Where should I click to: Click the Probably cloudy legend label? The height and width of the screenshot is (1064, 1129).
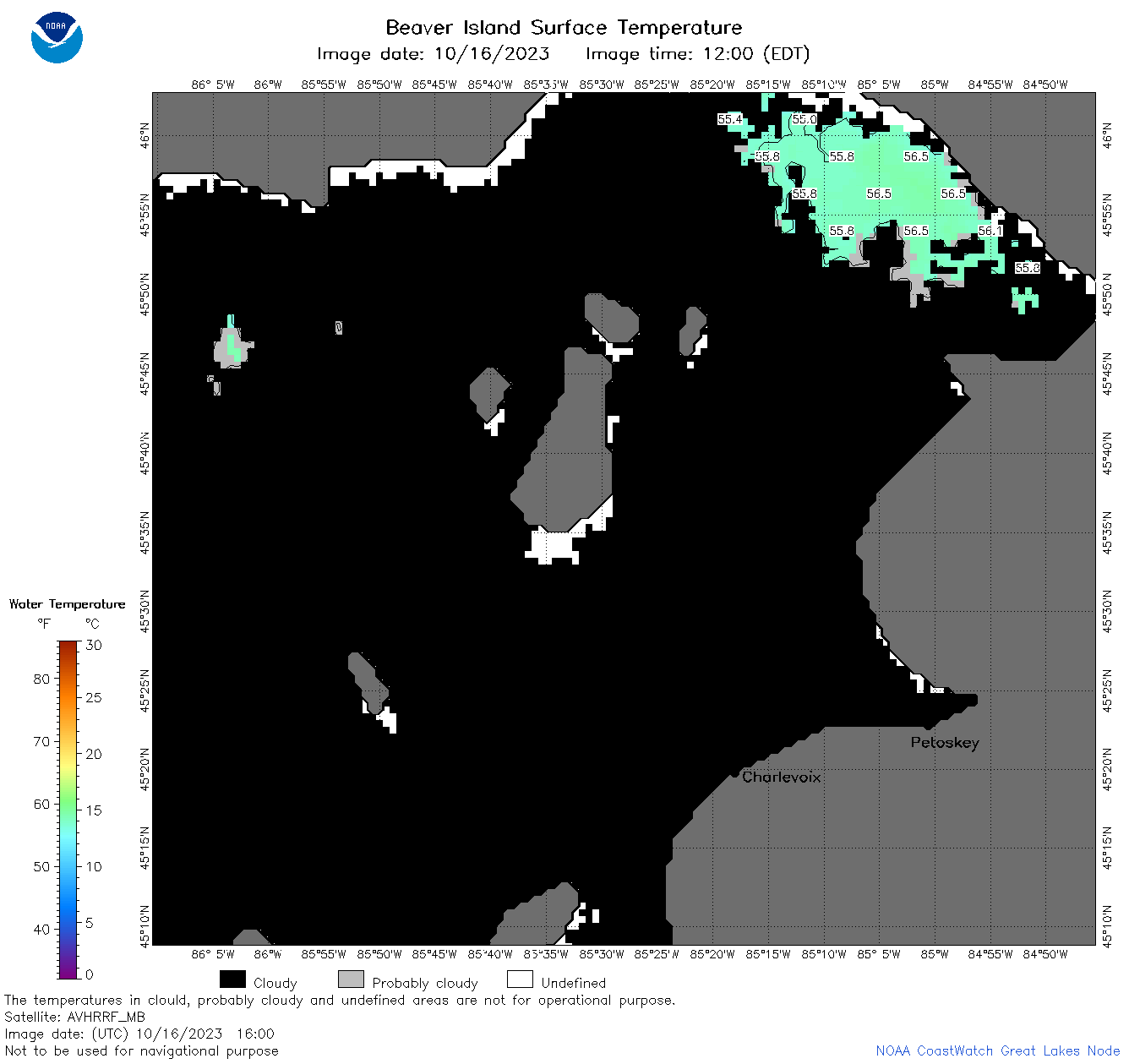(425, 983)
